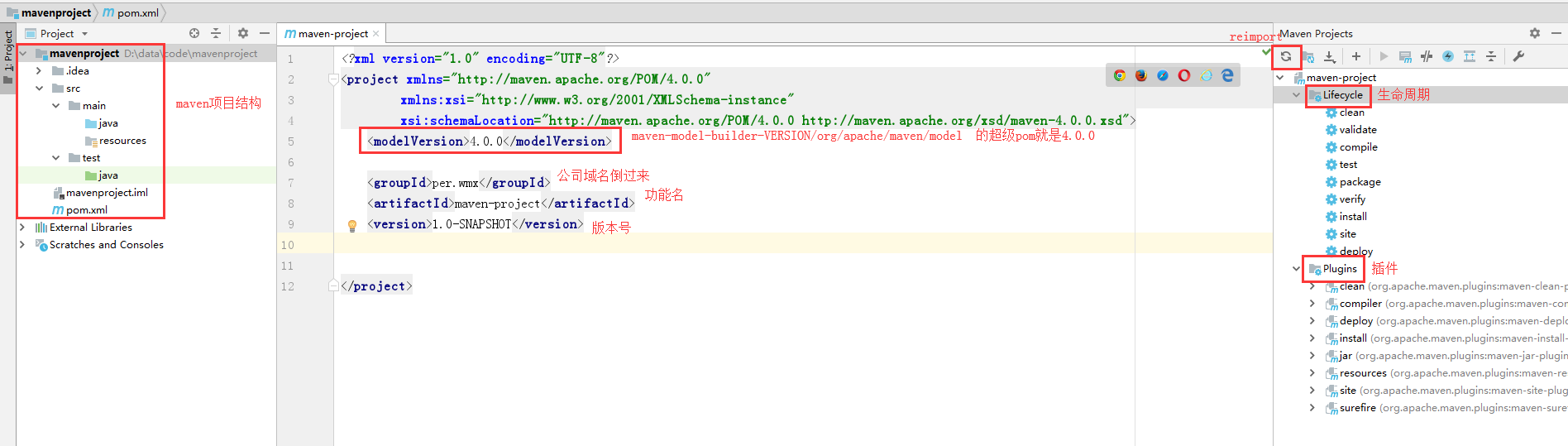This screenshot has width=1568, height=446.
Task: Click Add Maven Projects plus icon
Action: pyautogui.click(x=1356, y=56)
